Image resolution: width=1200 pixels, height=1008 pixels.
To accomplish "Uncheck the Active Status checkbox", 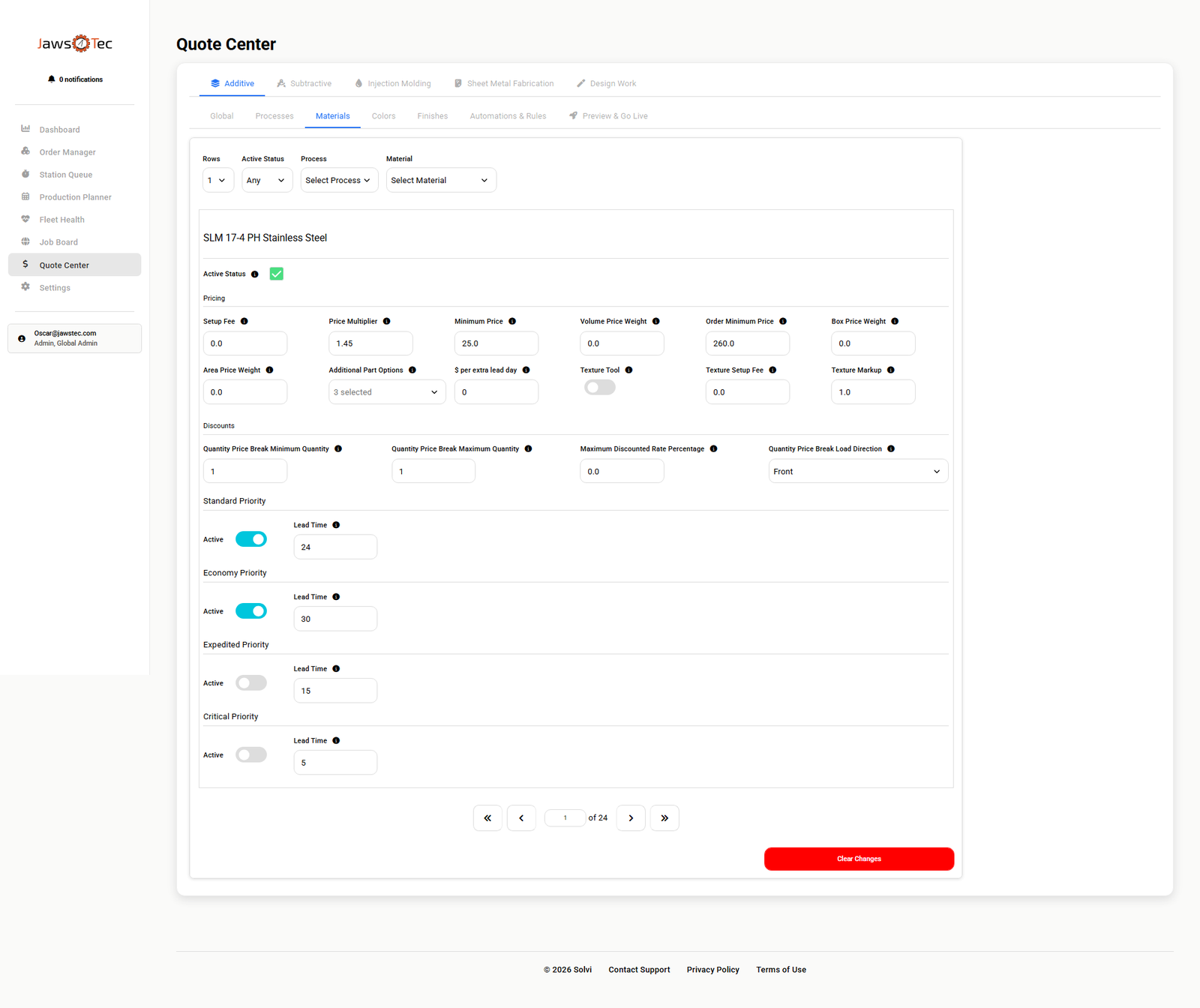I will pyautogui.click(x=277, y=274).
